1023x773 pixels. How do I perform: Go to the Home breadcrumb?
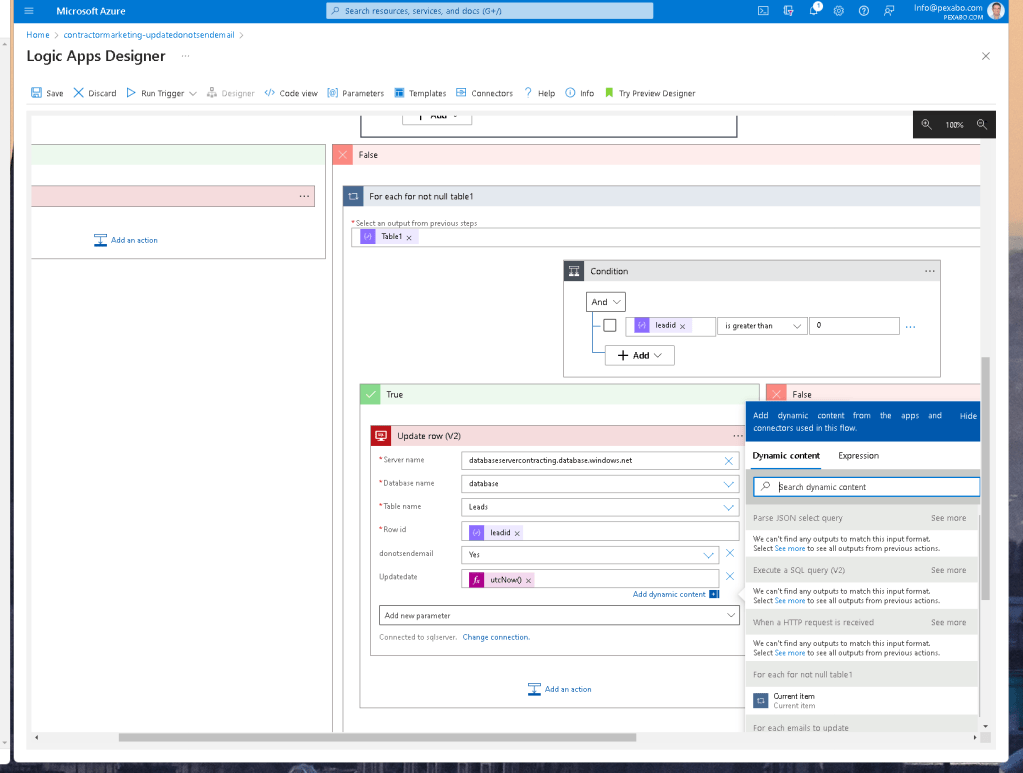(38, 35)
